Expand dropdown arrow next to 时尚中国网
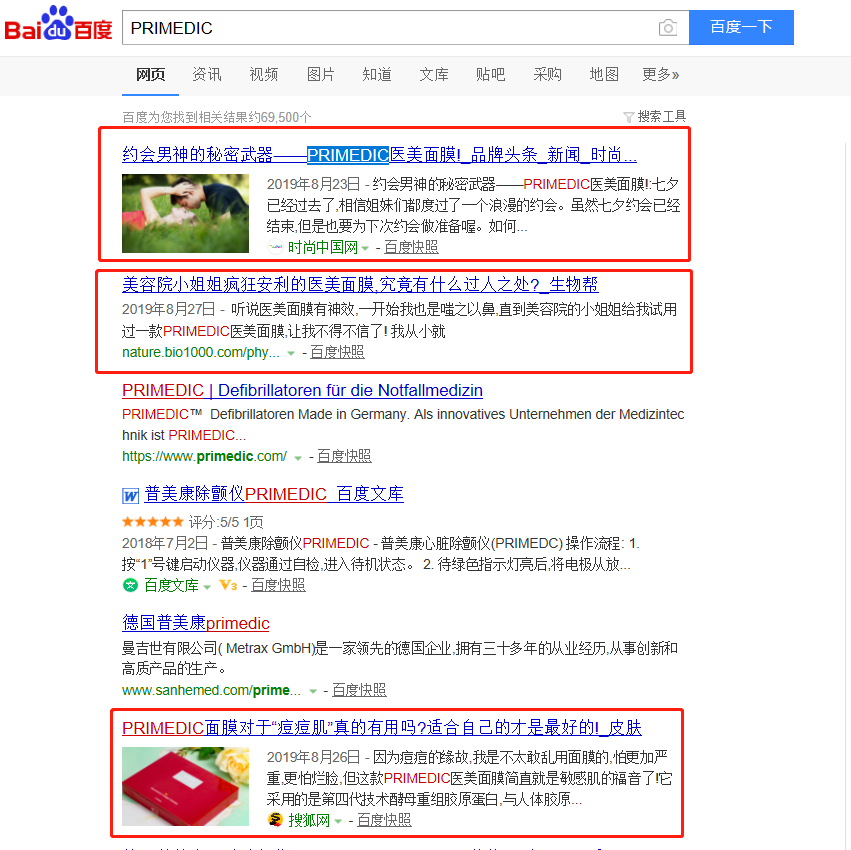The height and width of the screenshot is (850, 851). pyautogui.click(x=365, y=249)
